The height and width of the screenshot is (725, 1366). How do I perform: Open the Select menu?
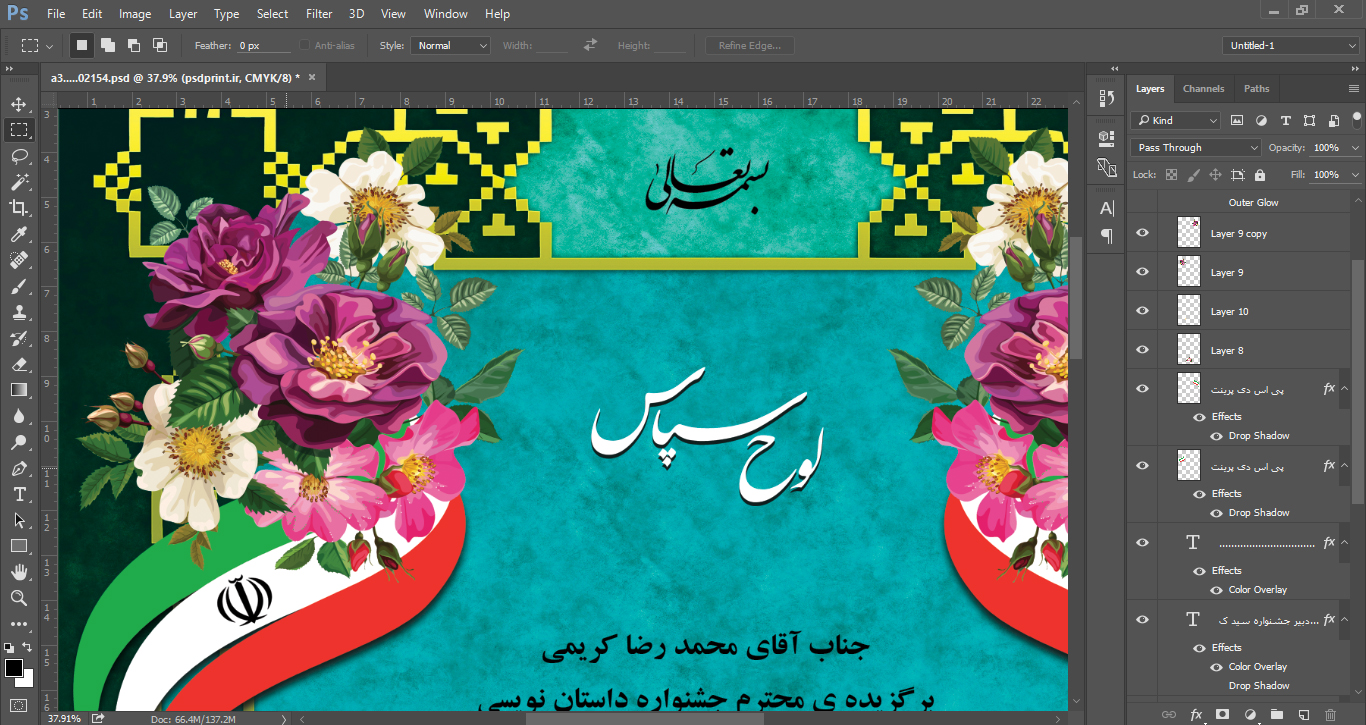(272, 14)
